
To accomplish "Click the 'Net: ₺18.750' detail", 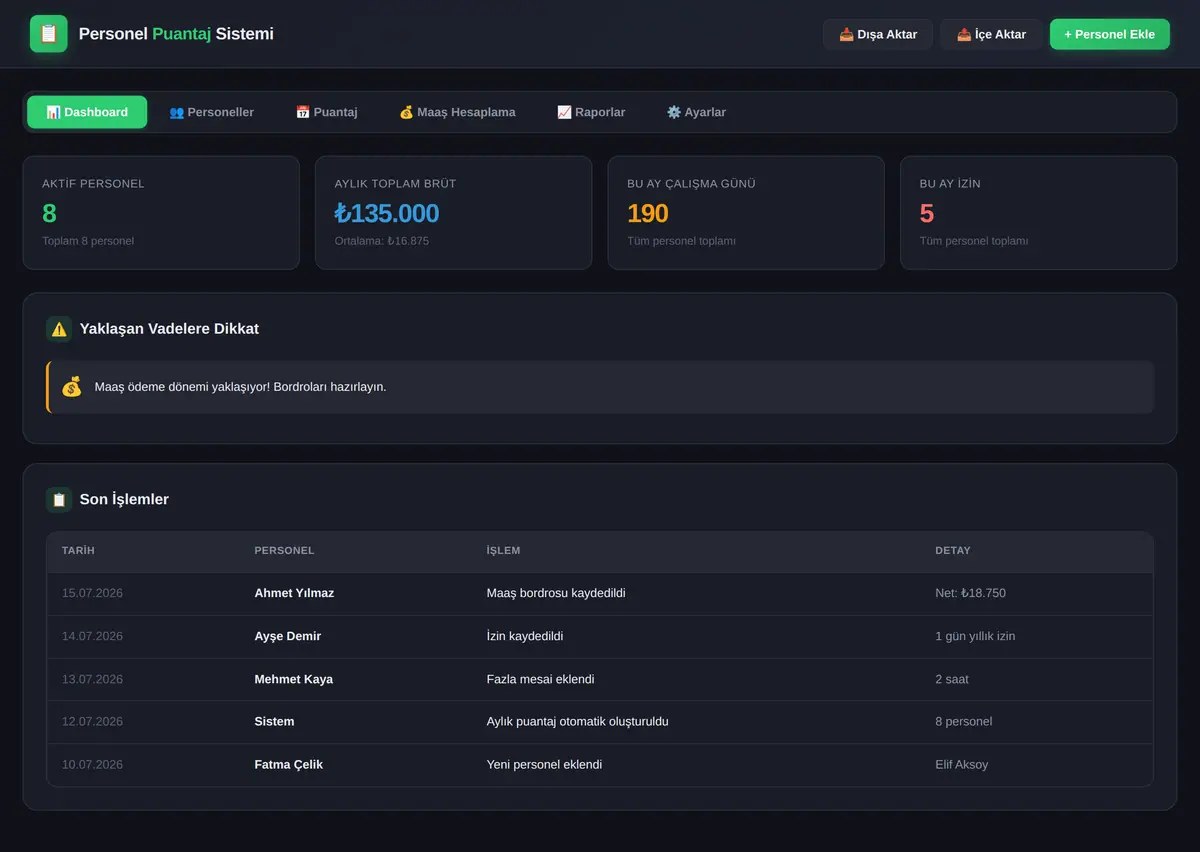I will pos(971,593).
